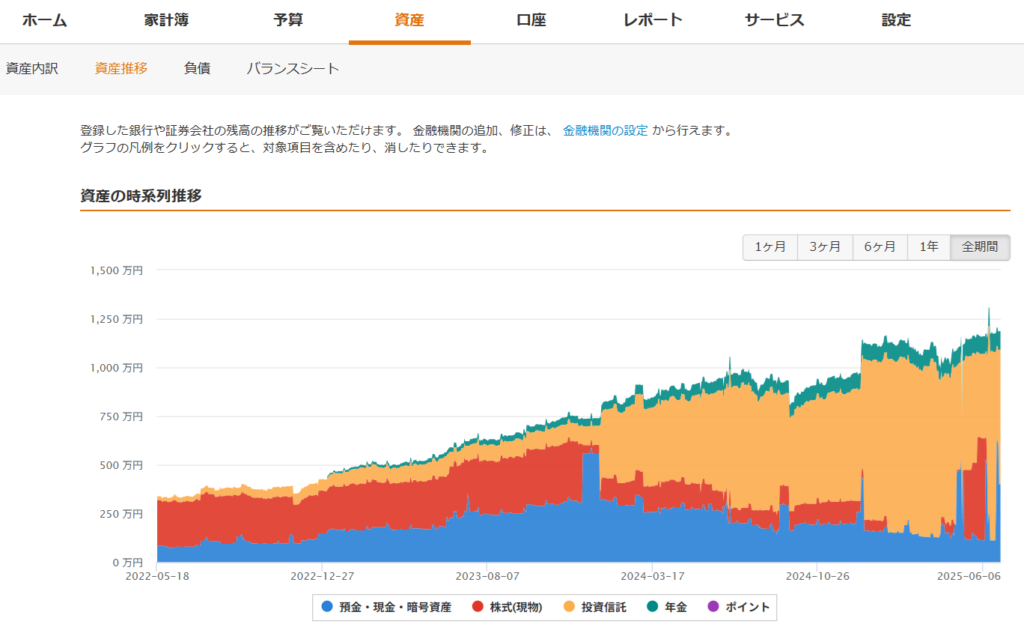Image resolution: width=1024 pixels, height=624 pixels.
Task: Select the 資産推移 sub-tab
Action: 121,69
